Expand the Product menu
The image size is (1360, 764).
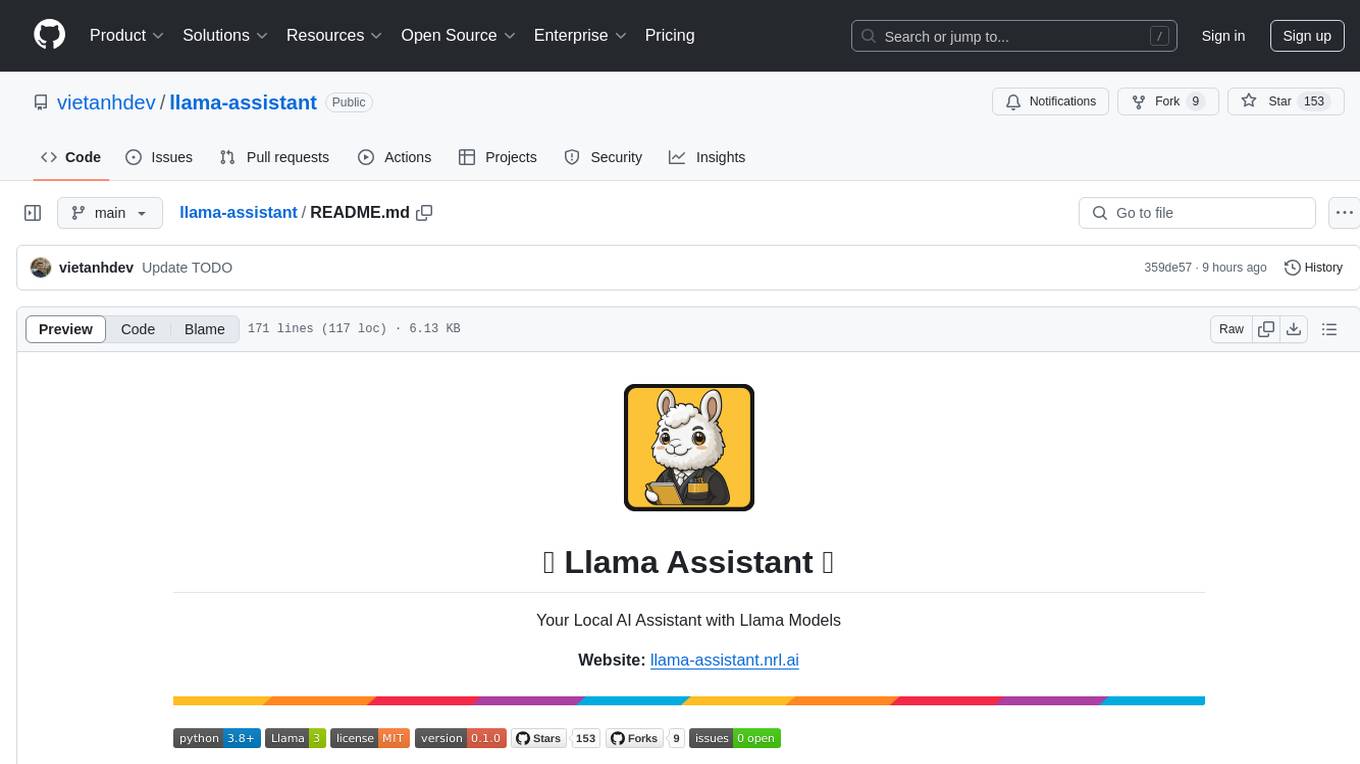pos(127,35)
